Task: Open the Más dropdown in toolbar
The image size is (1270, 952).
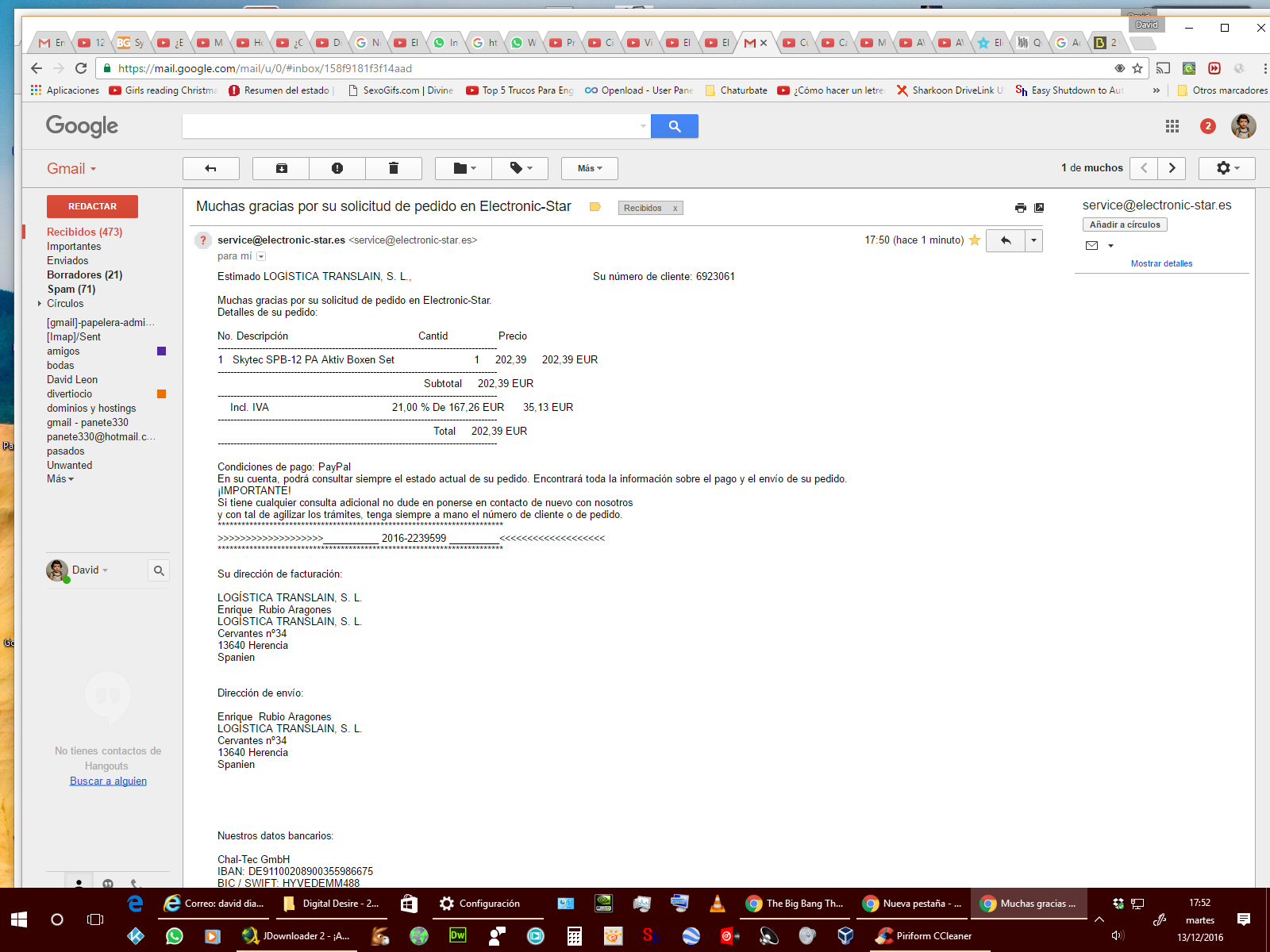Action: click(589, 168)
